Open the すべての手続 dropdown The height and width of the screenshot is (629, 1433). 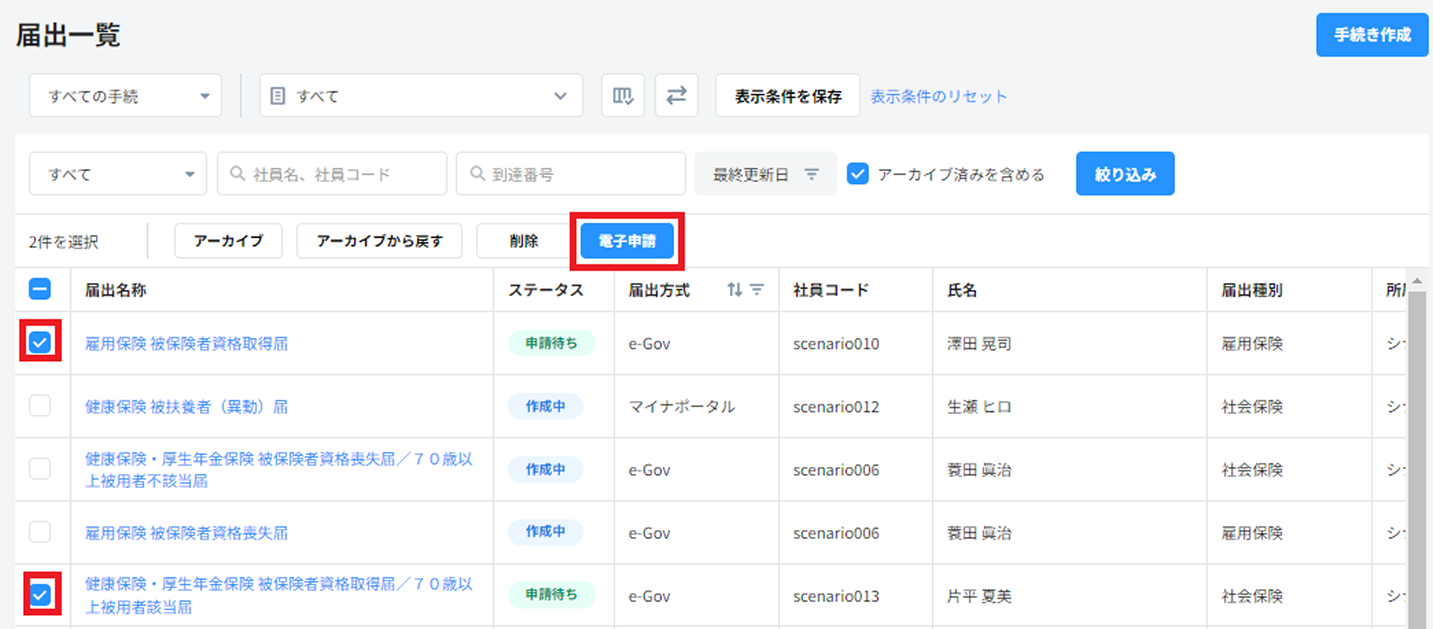125,96
